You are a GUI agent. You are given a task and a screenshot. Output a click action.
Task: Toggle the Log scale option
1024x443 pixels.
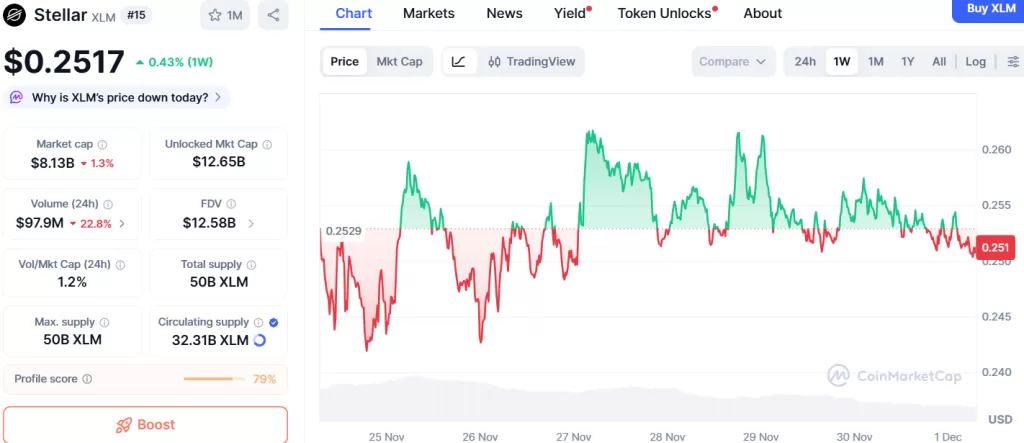point(975,62)
